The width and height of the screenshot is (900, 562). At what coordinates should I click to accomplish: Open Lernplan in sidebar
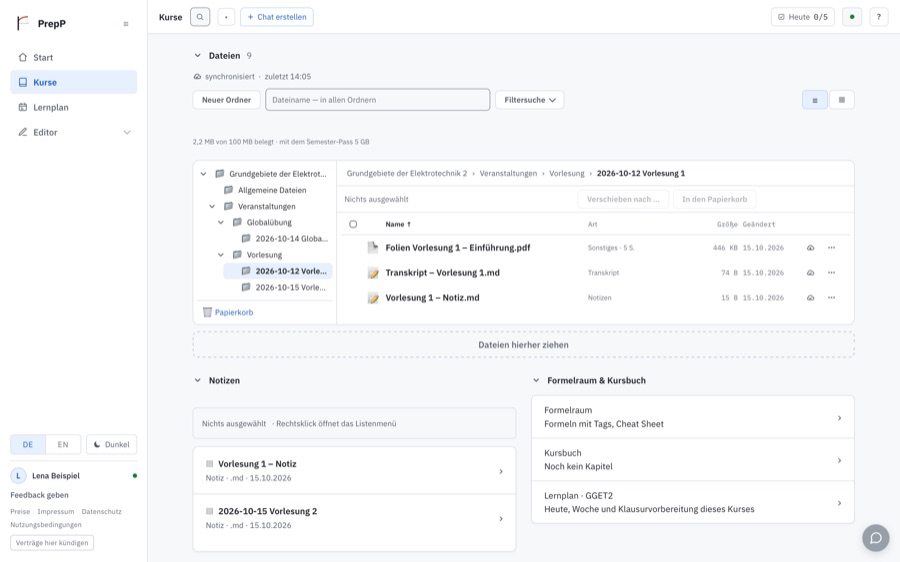73,107
